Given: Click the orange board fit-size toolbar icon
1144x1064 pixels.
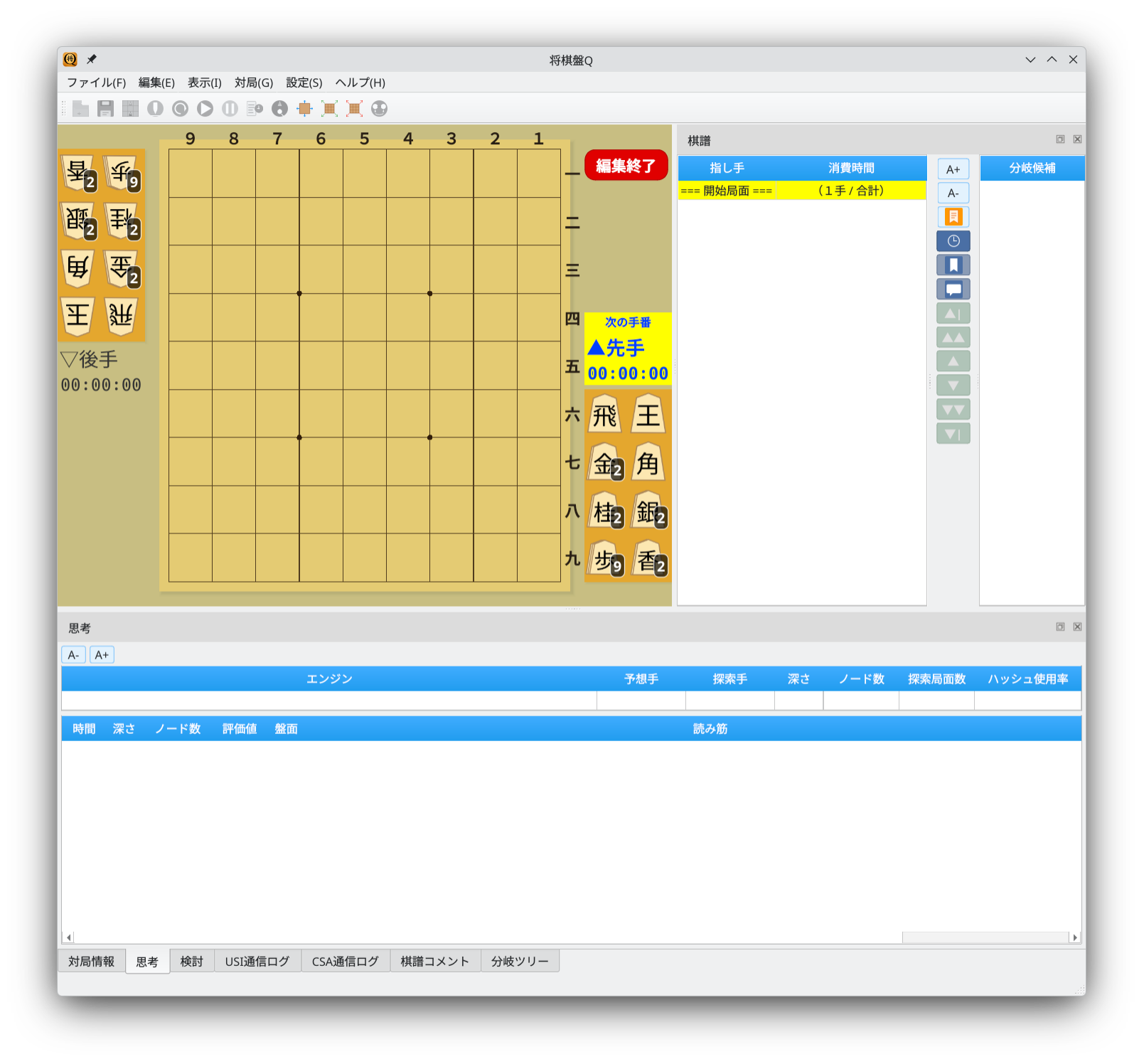Looking at the screenshot, I should (x=304, y=109).
